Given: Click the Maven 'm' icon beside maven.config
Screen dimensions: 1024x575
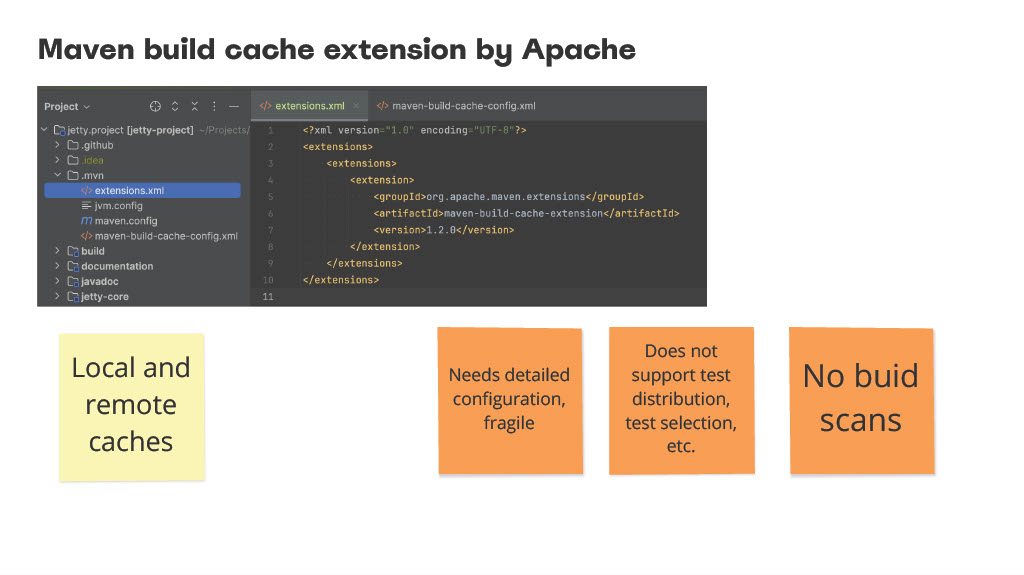Looking at the screenshot, I should click(x=86, y=221).
